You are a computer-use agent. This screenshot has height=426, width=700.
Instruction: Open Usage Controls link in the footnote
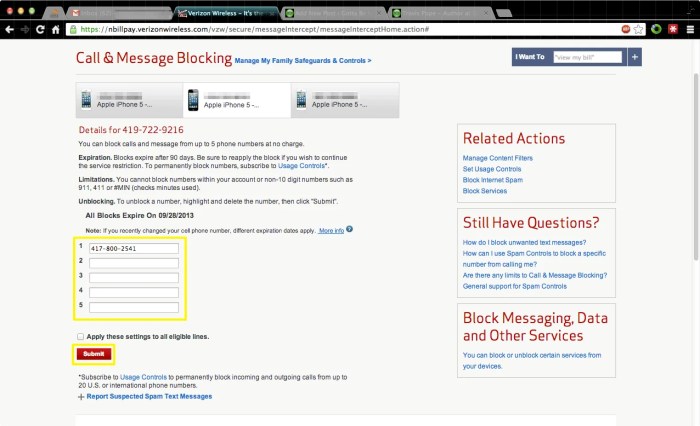tap(143, 377)
